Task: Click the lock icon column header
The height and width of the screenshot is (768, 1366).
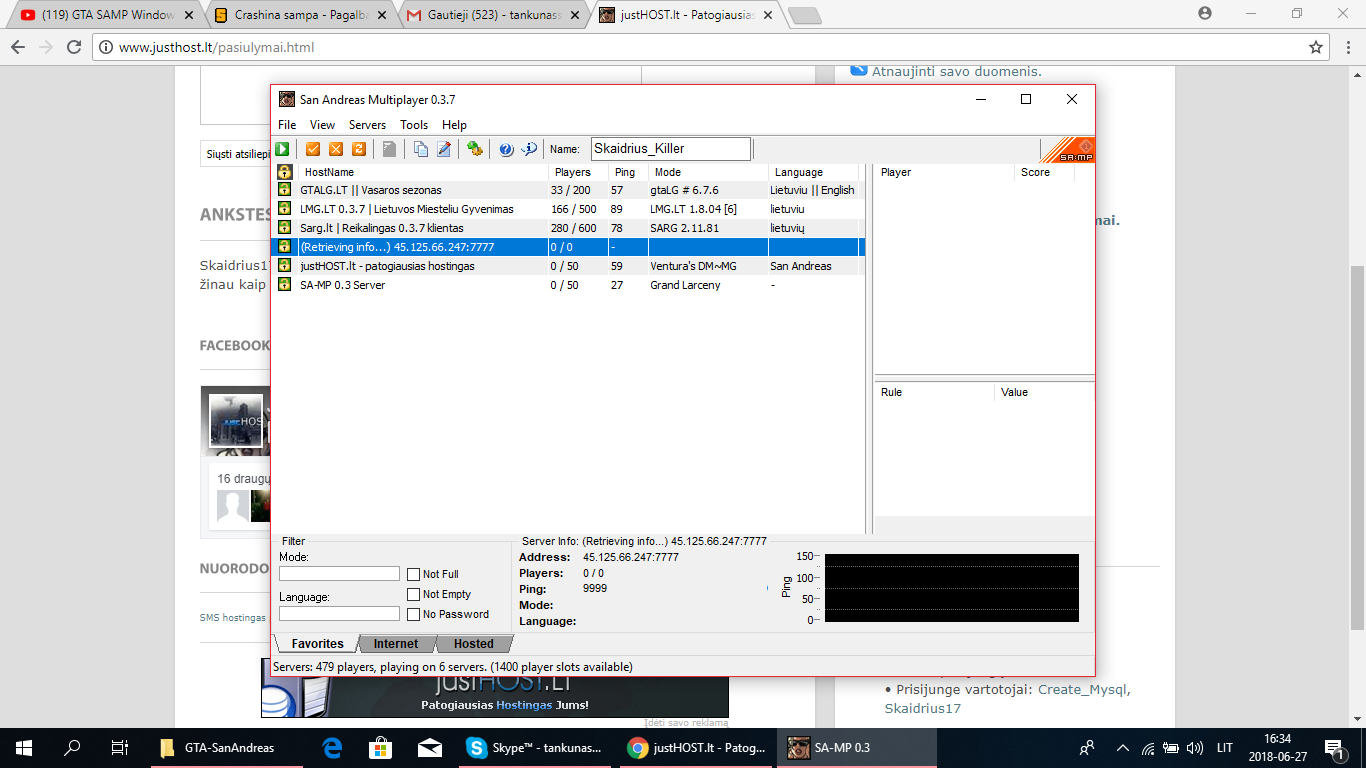Action: (x=284, y=172)
